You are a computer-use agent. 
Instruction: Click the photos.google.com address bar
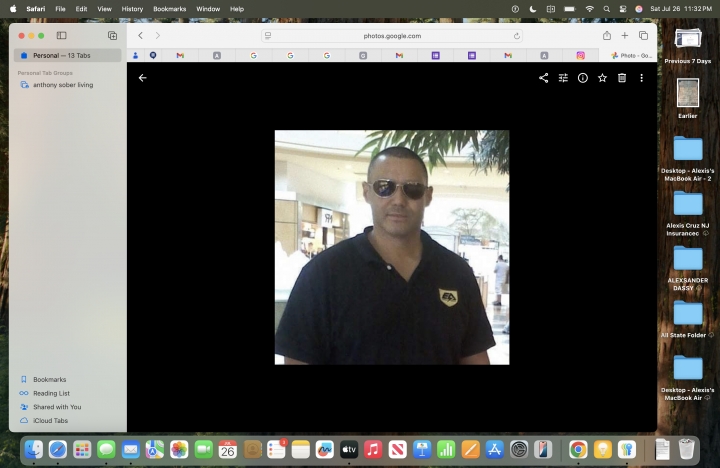click(392, 35)
